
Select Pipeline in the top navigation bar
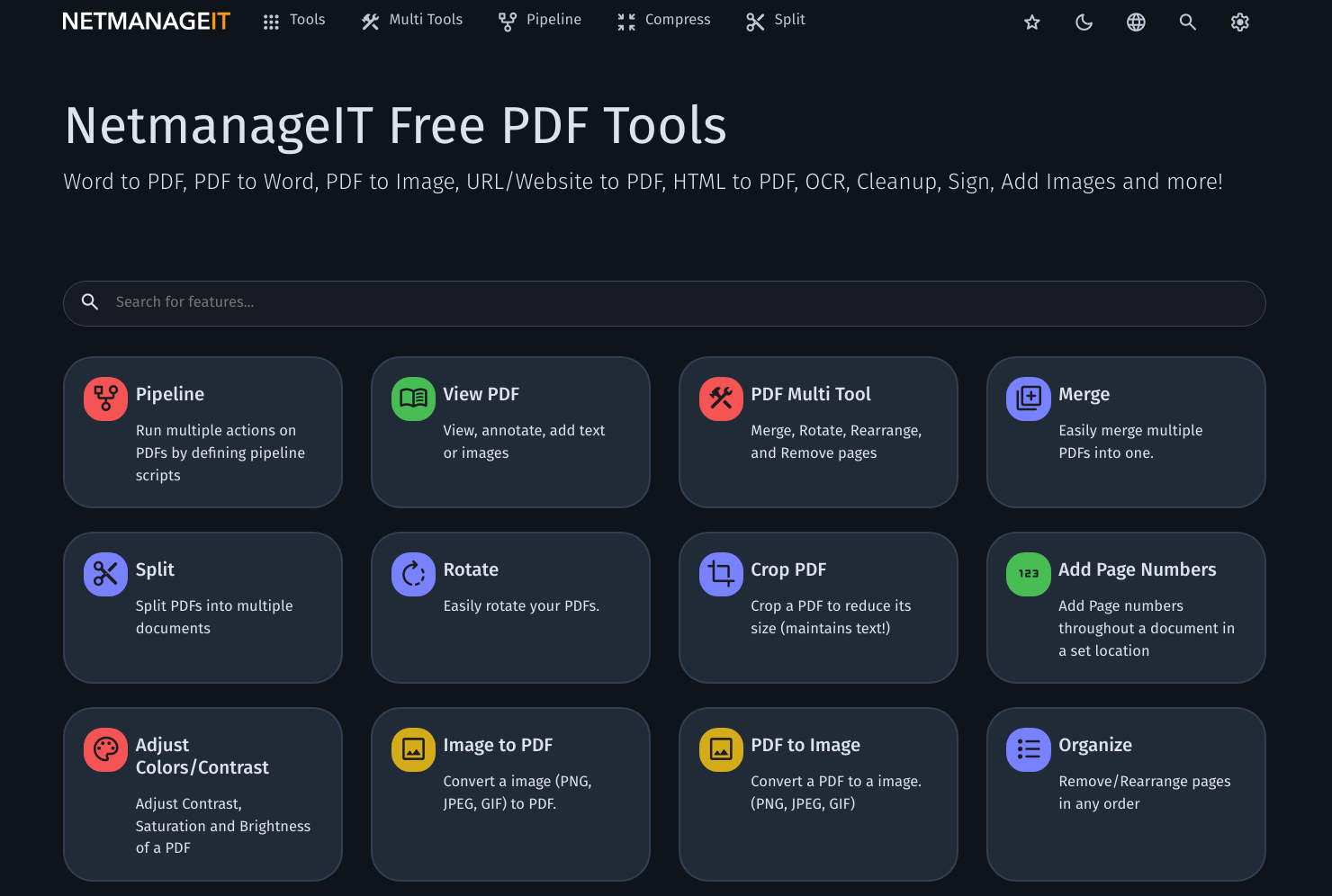pos(540,20)
